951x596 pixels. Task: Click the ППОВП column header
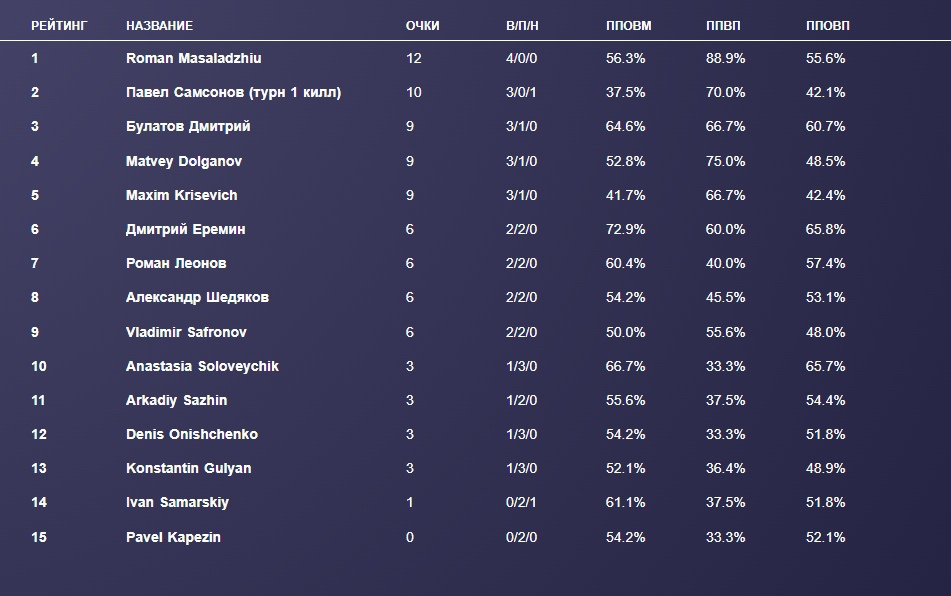[828, 25]
